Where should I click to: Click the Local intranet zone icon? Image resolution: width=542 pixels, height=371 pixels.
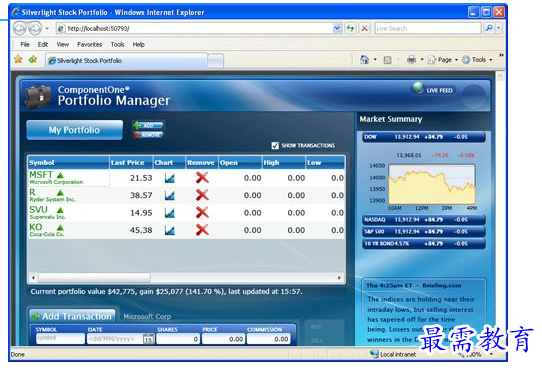tap(374, 354)
